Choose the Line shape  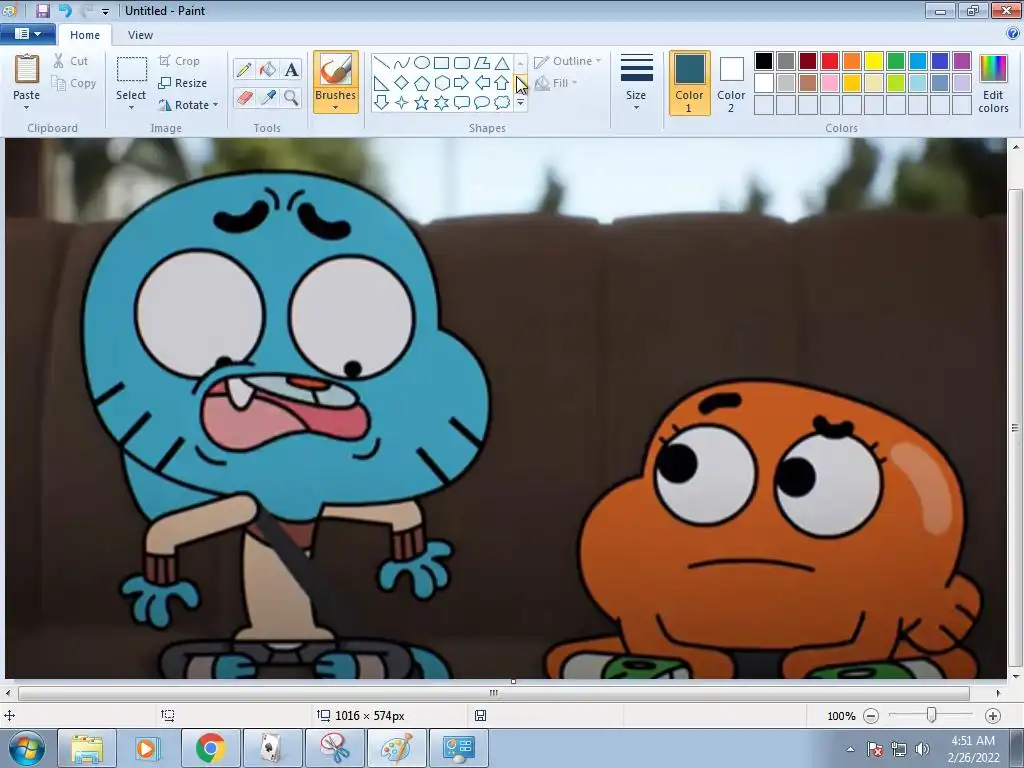point(381,63)
